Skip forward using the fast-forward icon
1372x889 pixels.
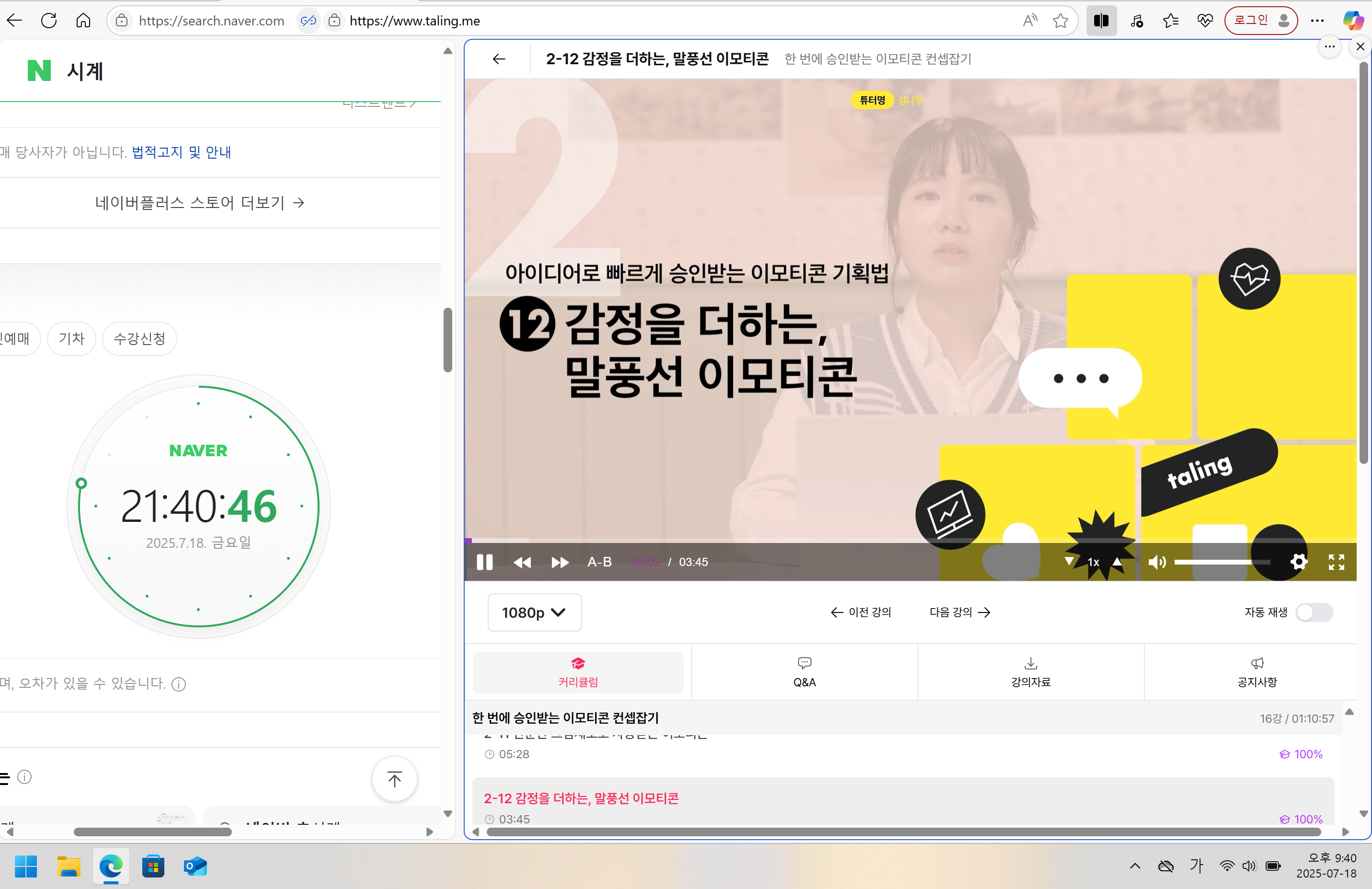(559, 562)
